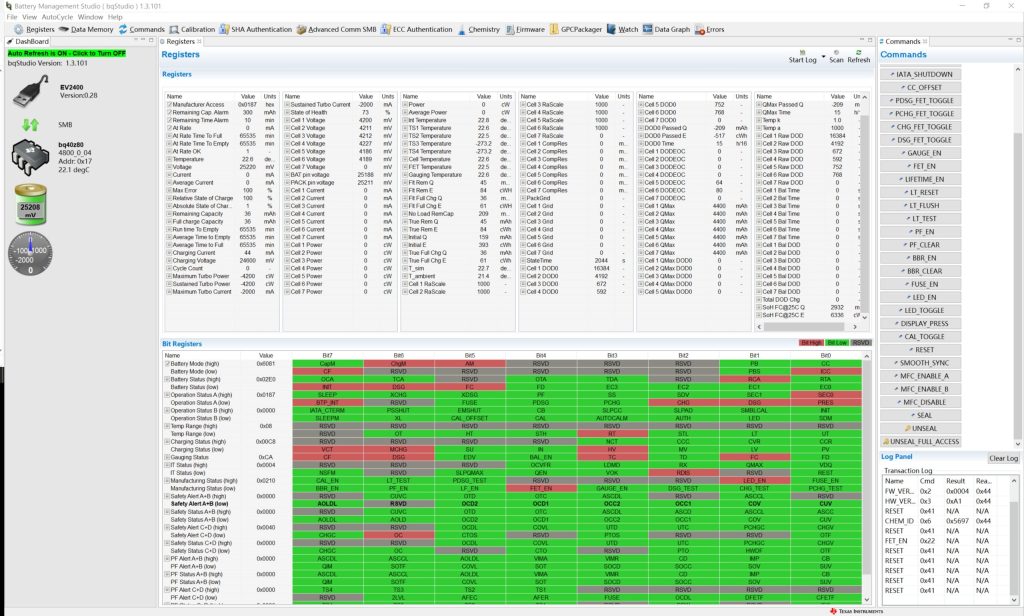The width and height of the screenshot is (1024, 616).
Task: Toggle the Remaining Cap. Alarm checkbox
Action: tap(168, 112)
